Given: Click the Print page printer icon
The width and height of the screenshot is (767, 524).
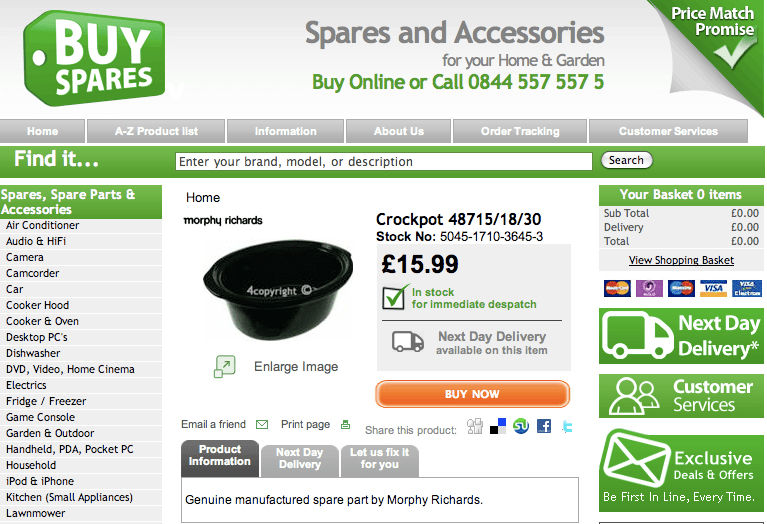Looking at the screenshot, I should click(346, 425).
